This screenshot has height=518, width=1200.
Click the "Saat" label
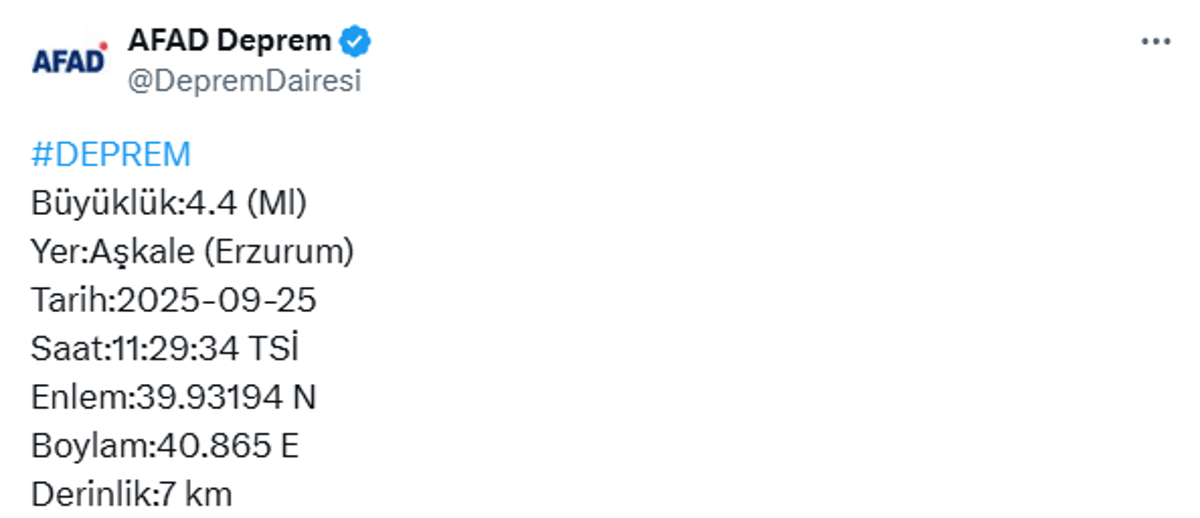pos(66,349)
